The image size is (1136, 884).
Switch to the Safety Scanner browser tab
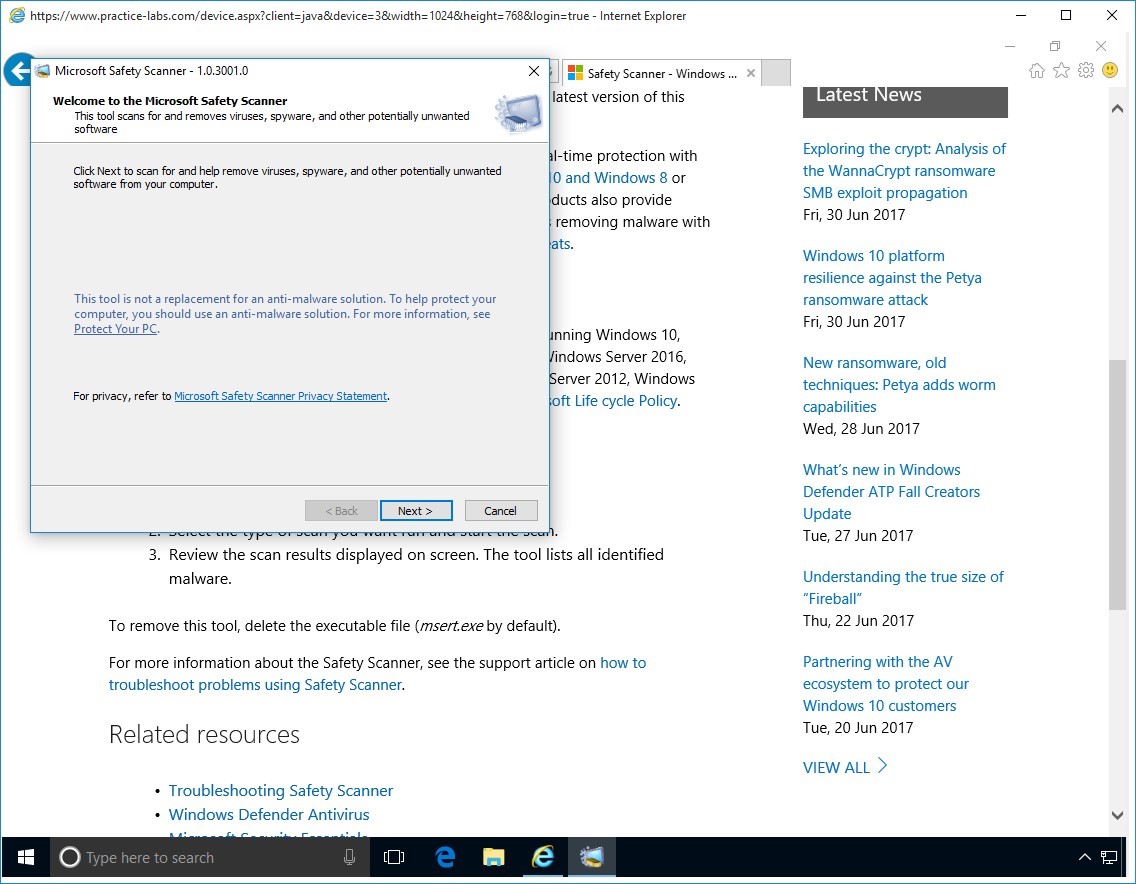(661, 73)
